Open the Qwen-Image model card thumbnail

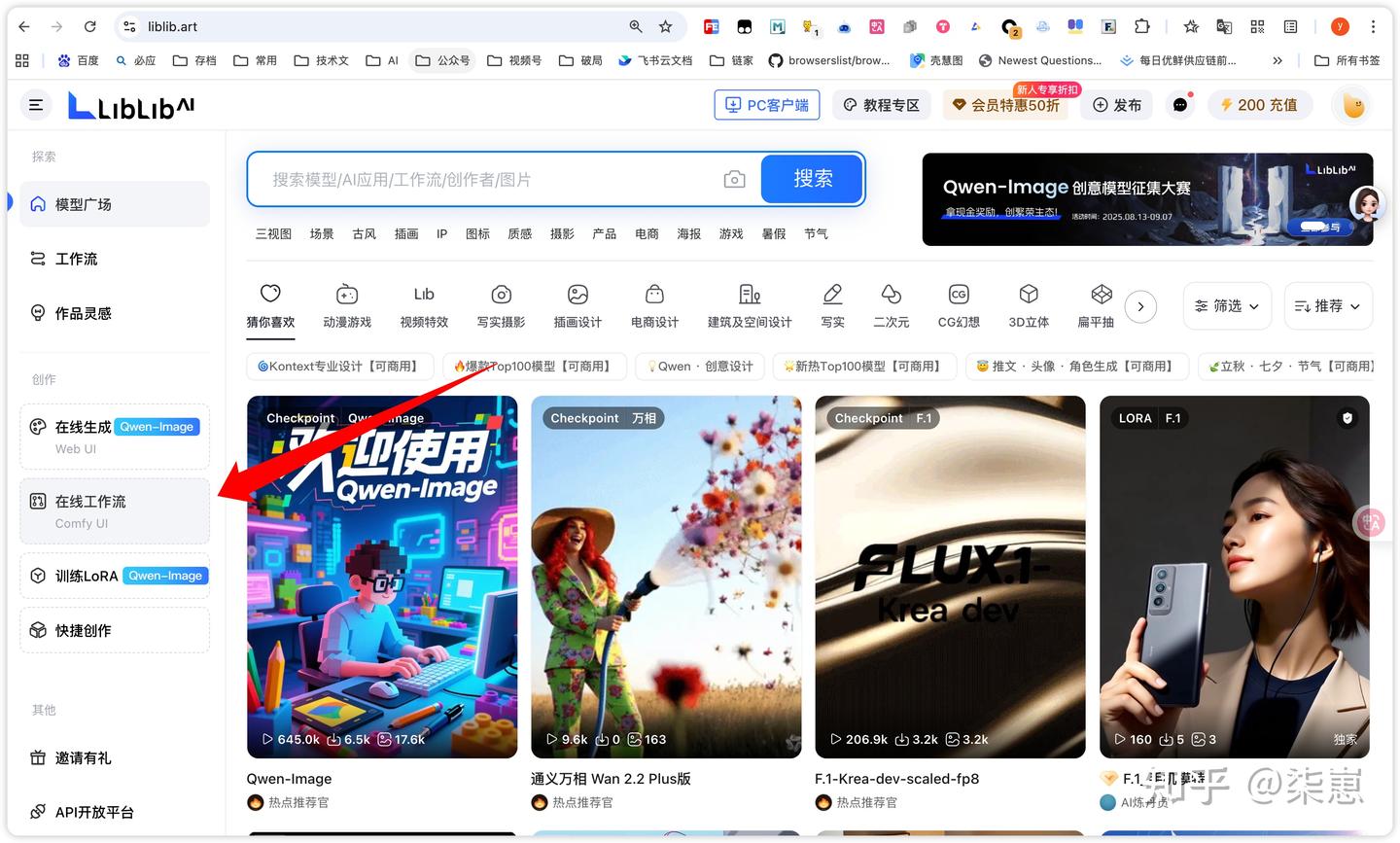381,576
